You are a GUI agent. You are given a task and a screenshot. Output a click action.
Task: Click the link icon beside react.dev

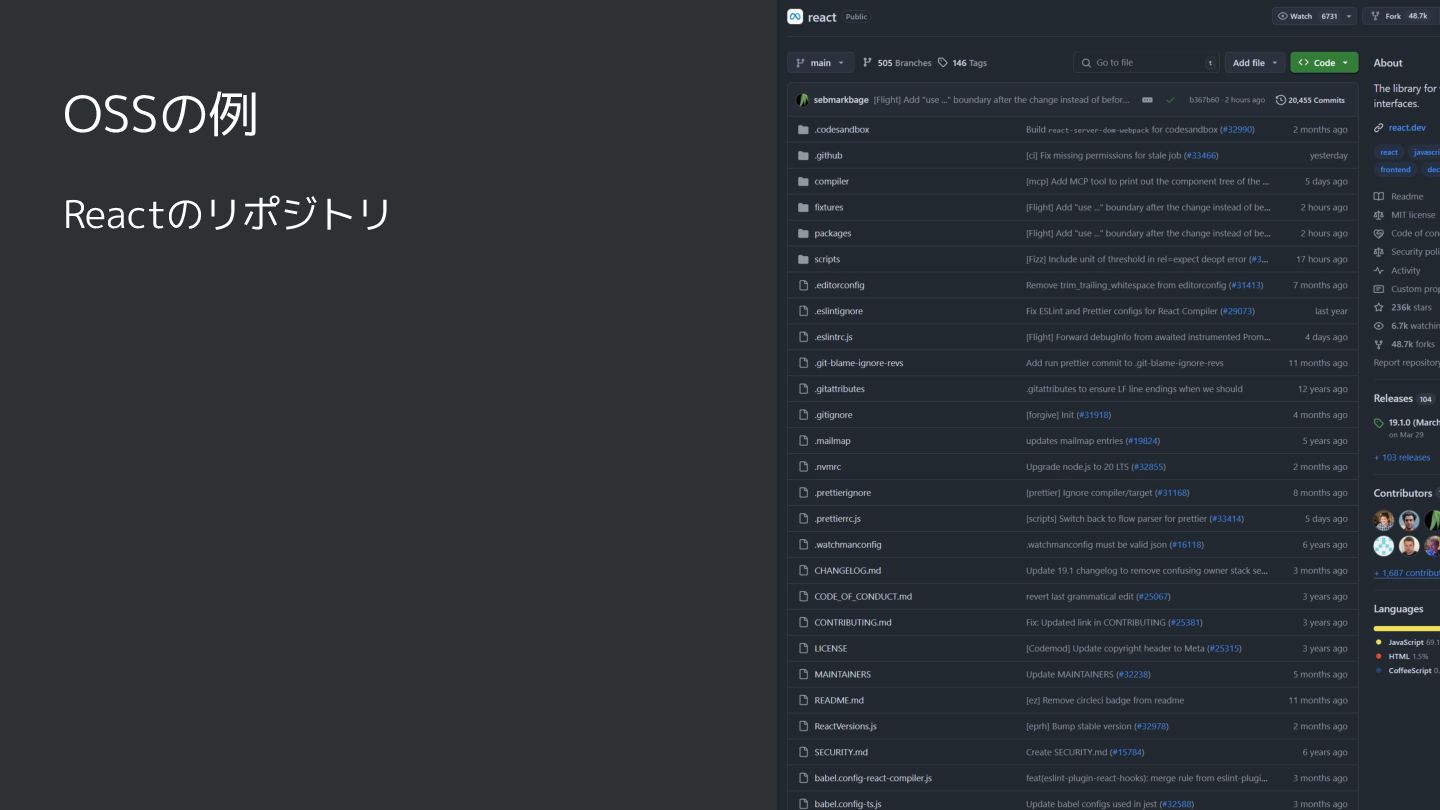tap(1379, 128)
